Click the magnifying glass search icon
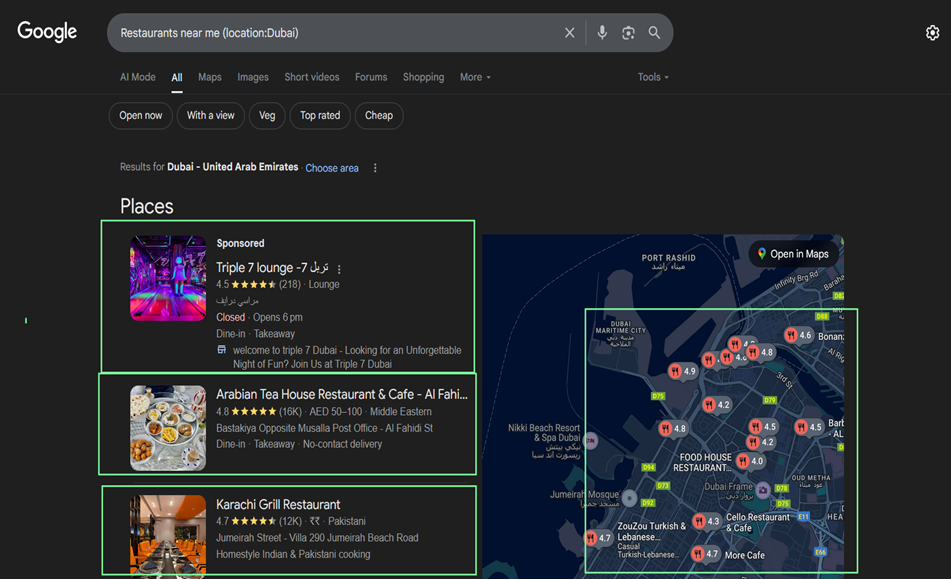 click(x=654, y=33)
